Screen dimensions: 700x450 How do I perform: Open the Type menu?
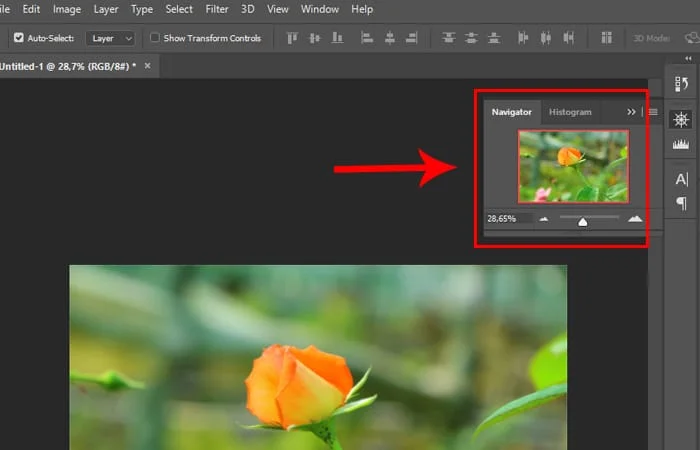point(142,9)
